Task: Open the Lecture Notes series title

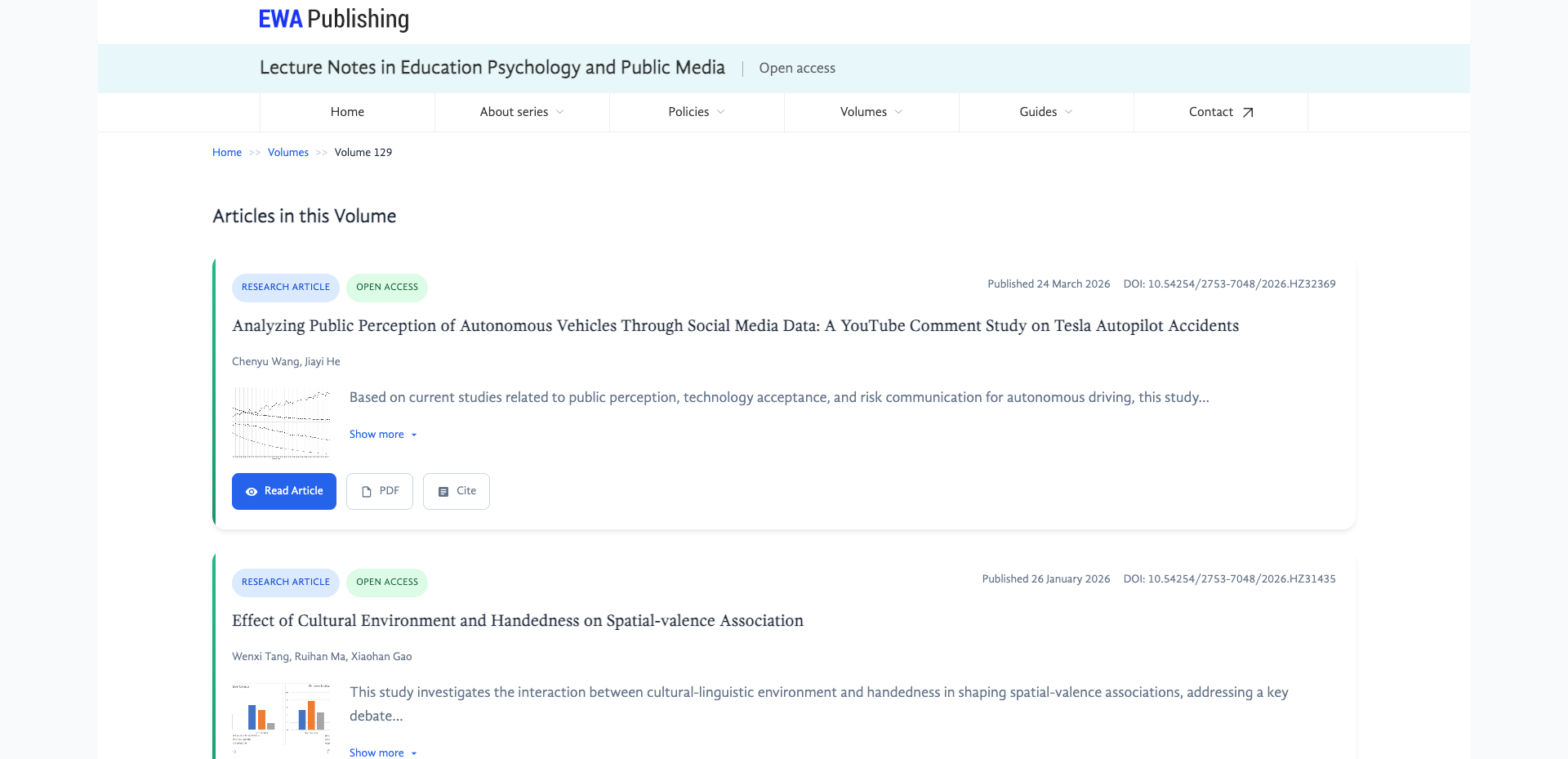Action: 492,68
